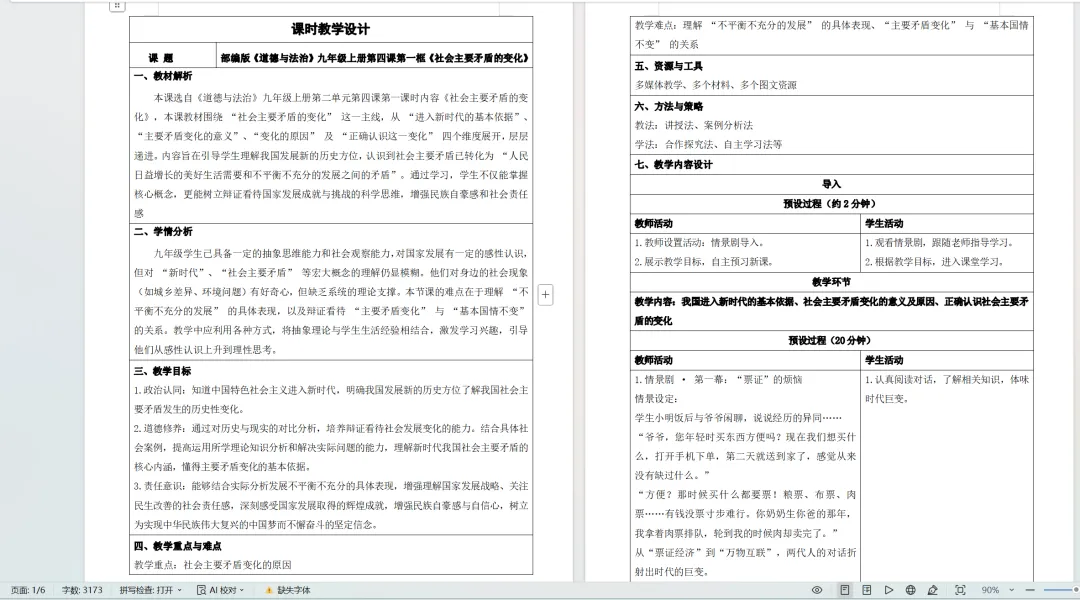Click the 缺失字体 missing font warning
This screenshot has height=600, width=1080.
click(x=287, y=590)
